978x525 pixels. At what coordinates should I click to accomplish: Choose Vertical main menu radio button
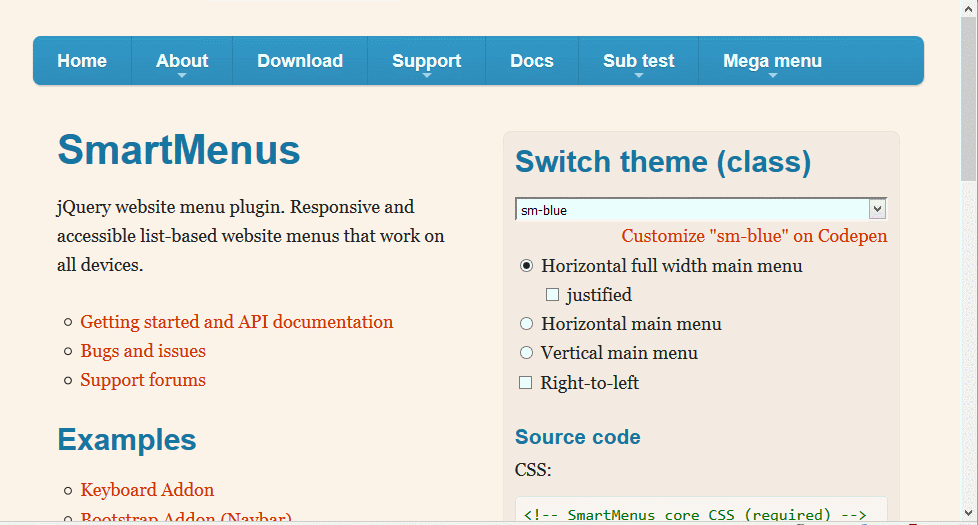click(x=526, y=353)
